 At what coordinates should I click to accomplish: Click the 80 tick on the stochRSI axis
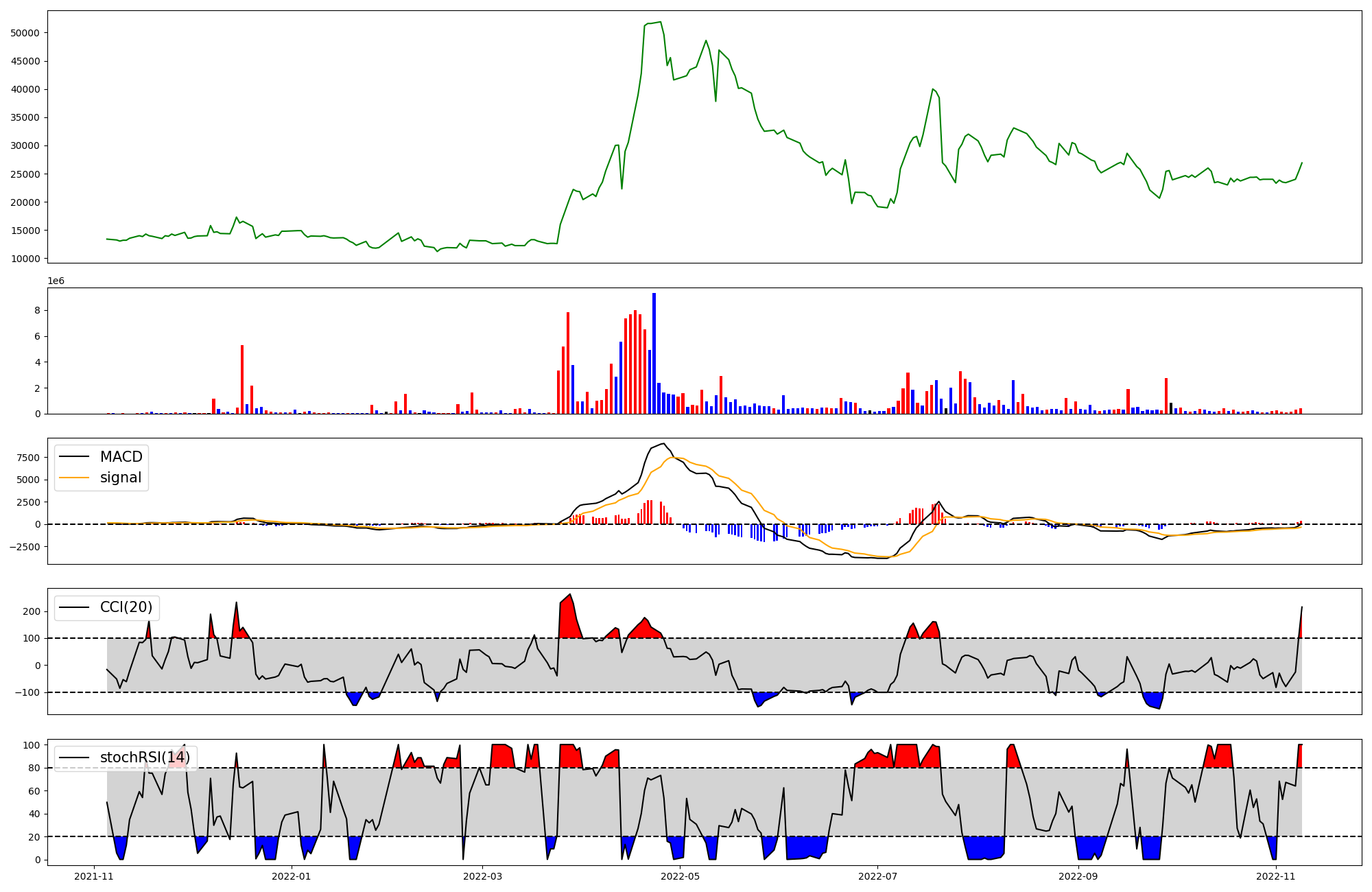point(34,768)
